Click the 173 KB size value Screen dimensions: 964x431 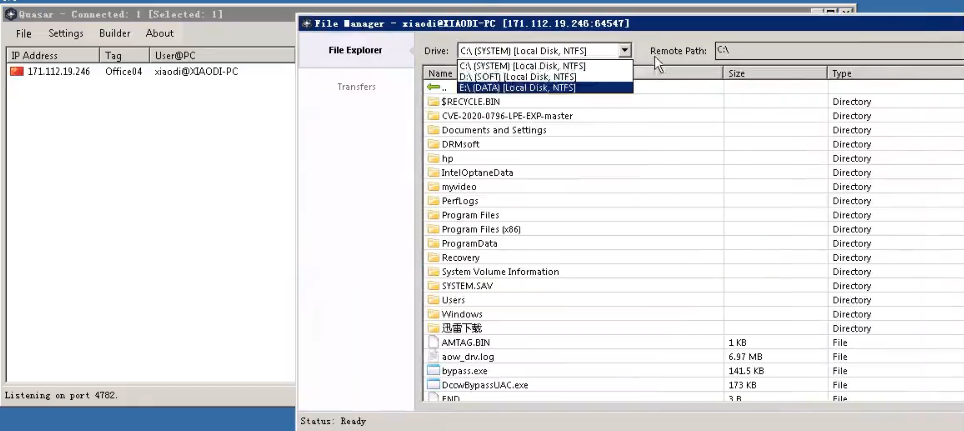(x=742, y=385)
